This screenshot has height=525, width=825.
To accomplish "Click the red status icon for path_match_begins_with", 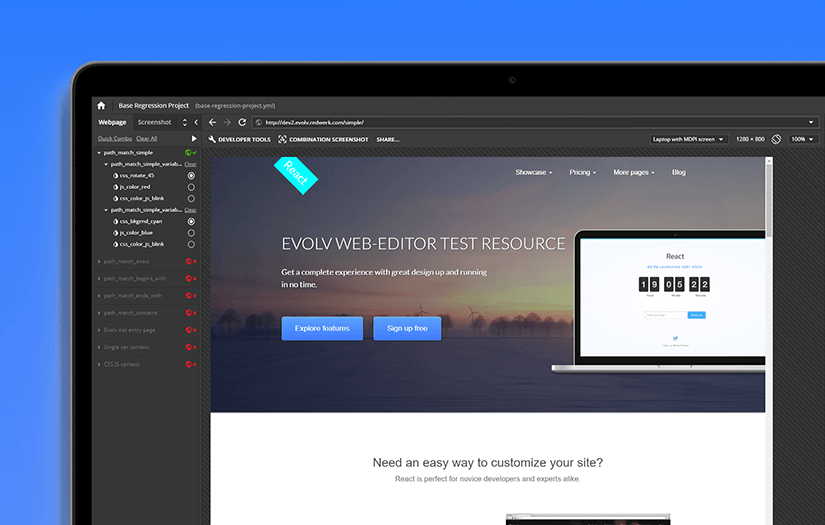I will (x=190, y=278).
